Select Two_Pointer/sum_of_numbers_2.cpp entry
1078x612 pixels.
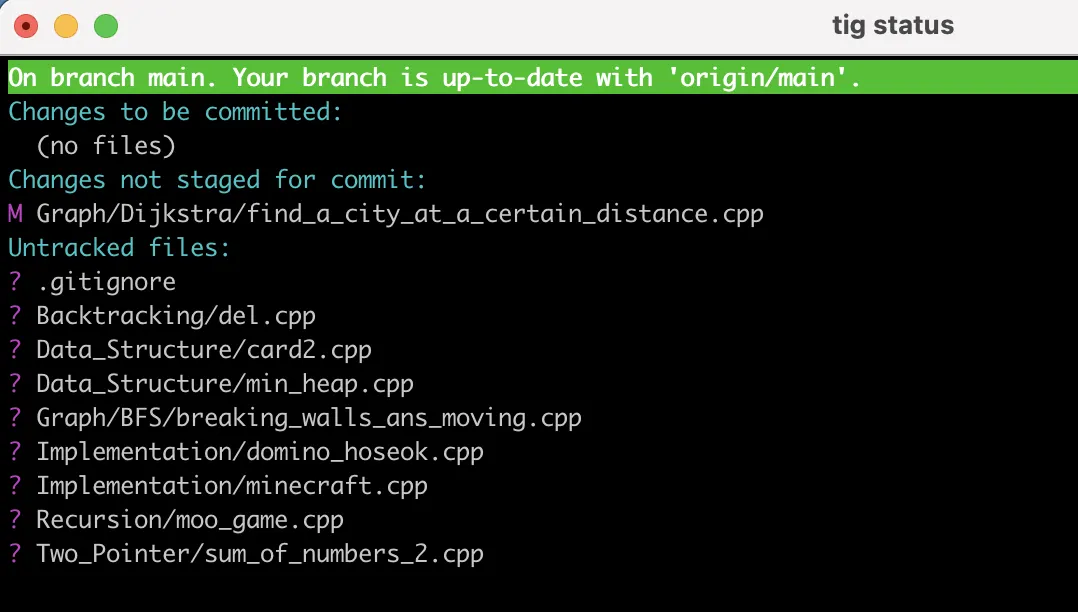260,554
